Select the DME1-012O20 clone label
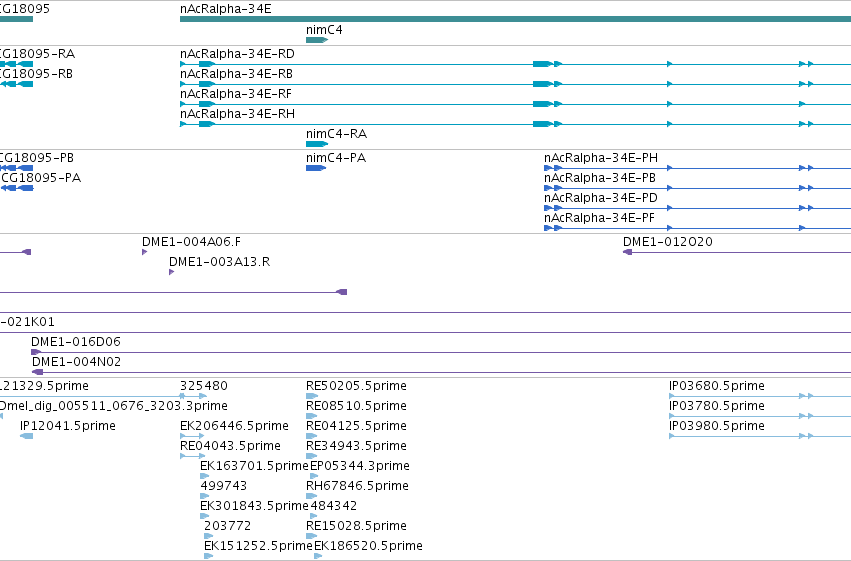The height and width of the screenshot is (561, 851). tap(668, 242)
